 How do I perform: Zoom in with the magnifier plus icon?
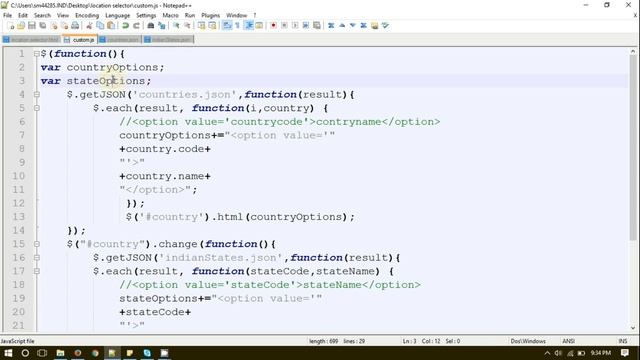click(176, 26)
